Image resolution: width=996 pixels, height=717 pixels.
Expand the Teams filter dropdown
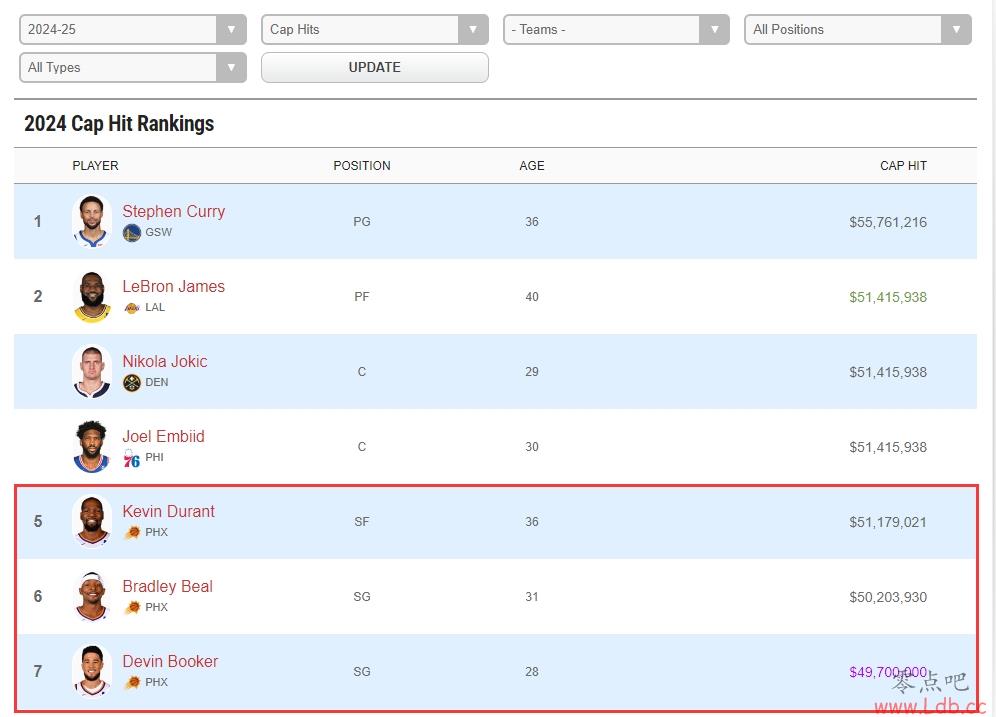click(616, 29)
